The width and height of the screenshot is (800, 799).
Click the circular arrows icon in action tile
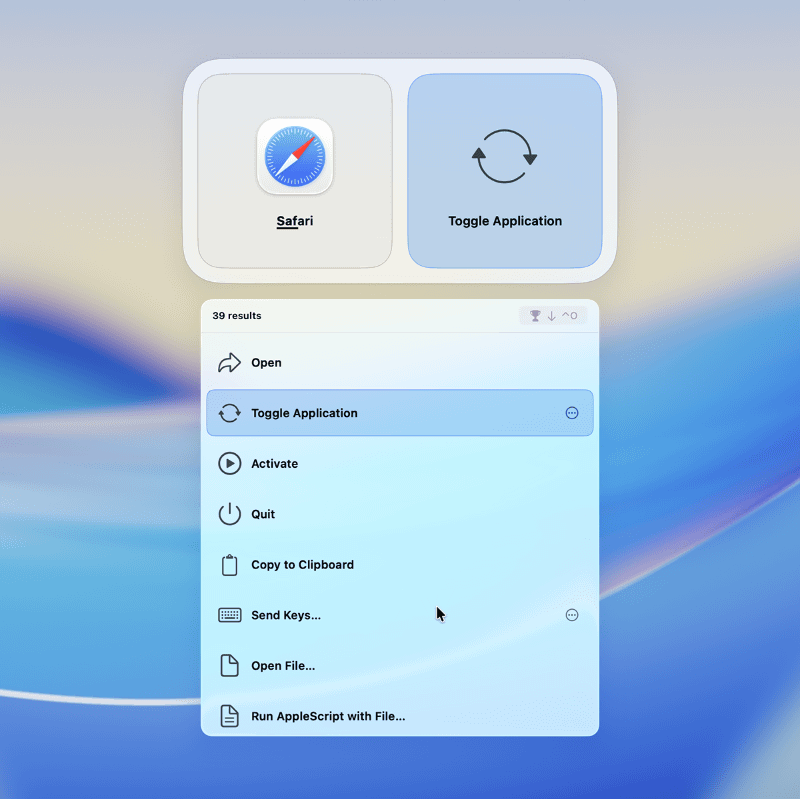tap(504, 156)
